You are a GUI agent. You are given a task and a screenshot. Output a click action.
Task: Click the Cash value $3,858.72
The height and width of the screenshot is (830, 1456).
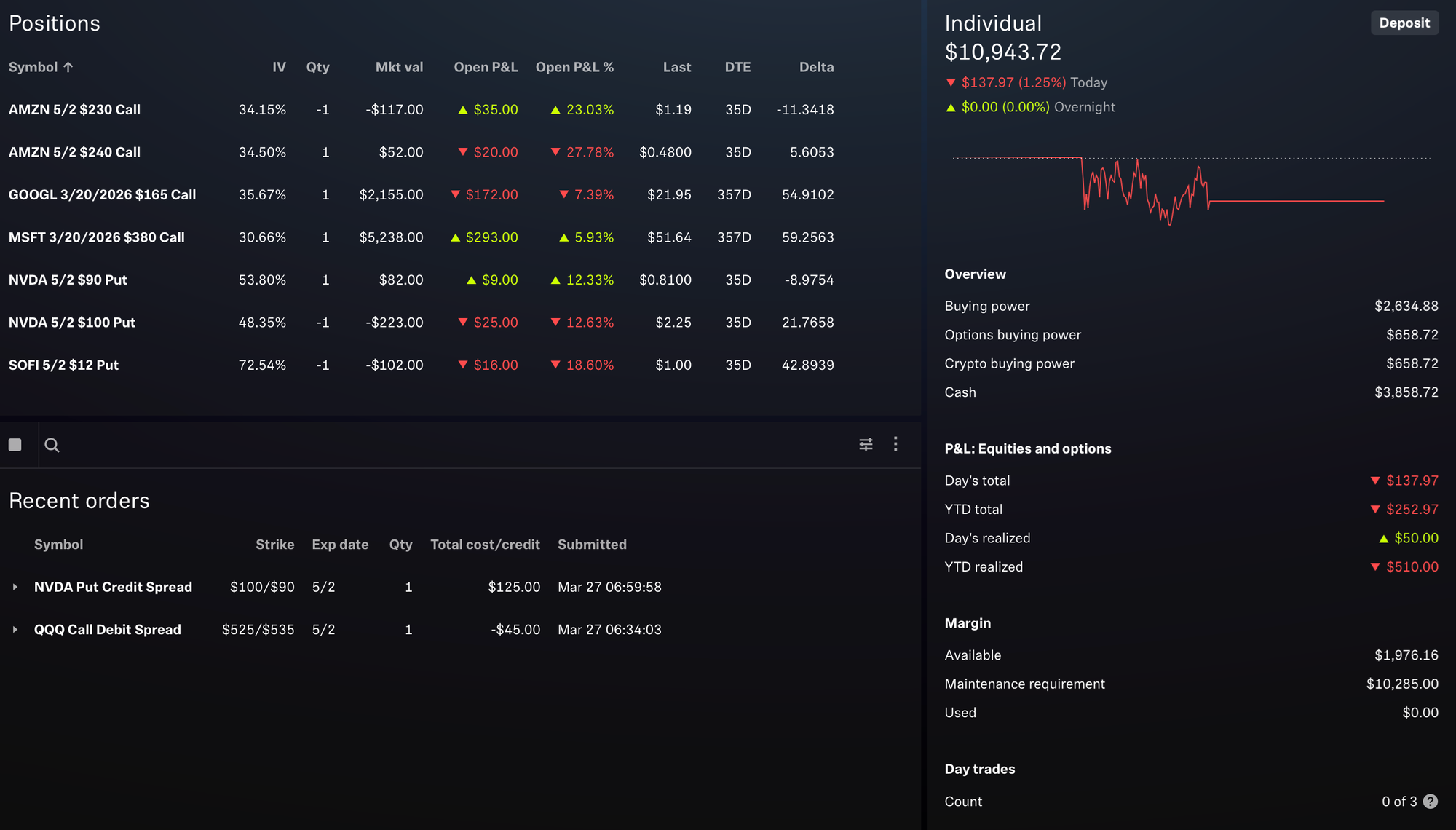pyautogui.click(x=1406, y=392)
